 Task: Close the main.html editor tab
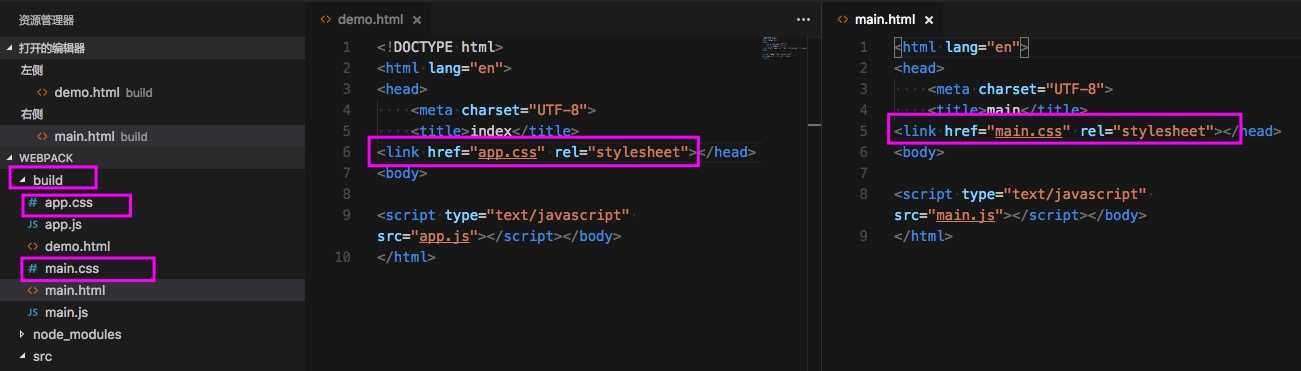pos(929,20)
